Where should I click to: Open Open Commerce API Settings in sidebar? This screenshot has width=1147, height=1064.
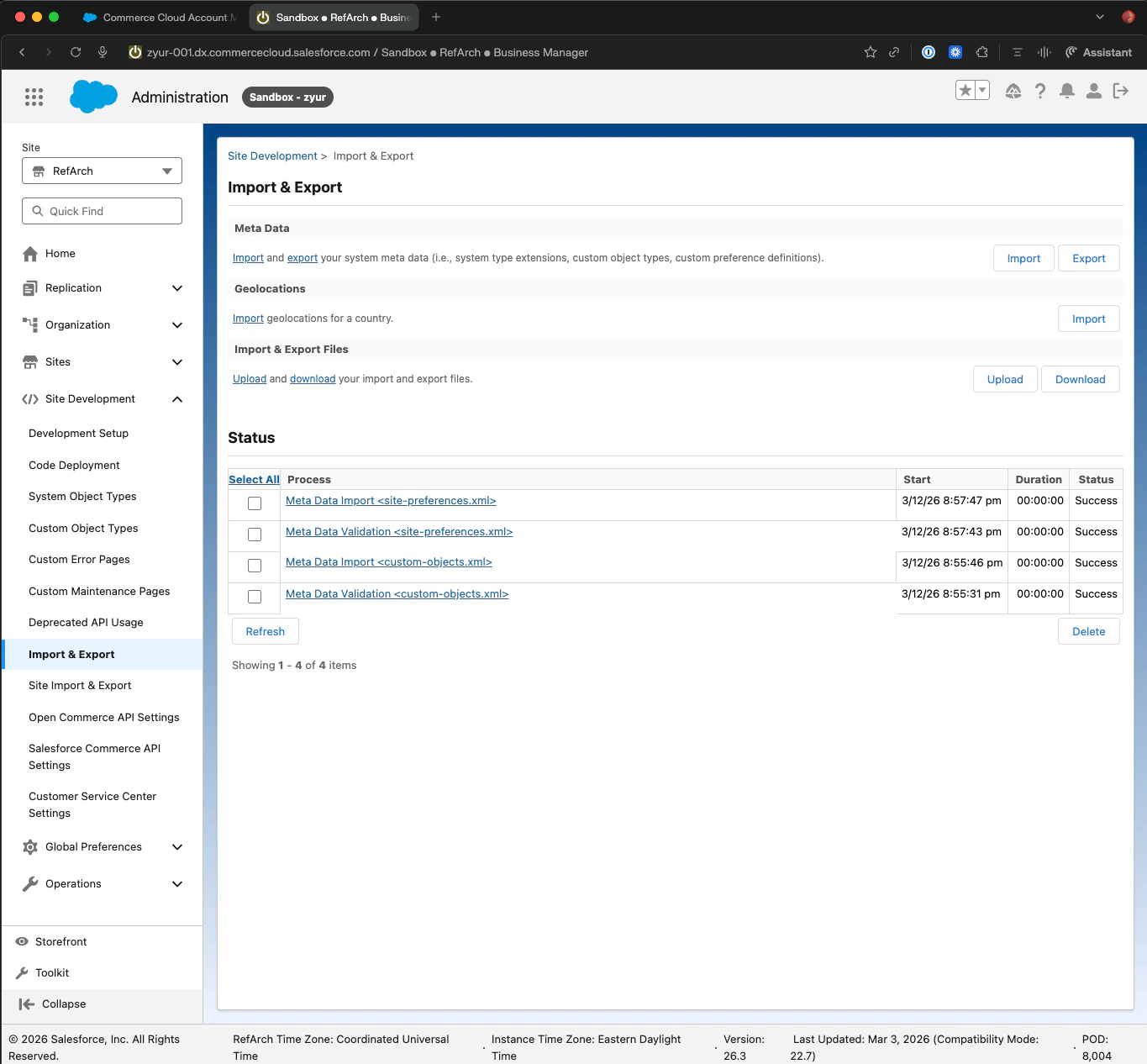click(104, 718)
